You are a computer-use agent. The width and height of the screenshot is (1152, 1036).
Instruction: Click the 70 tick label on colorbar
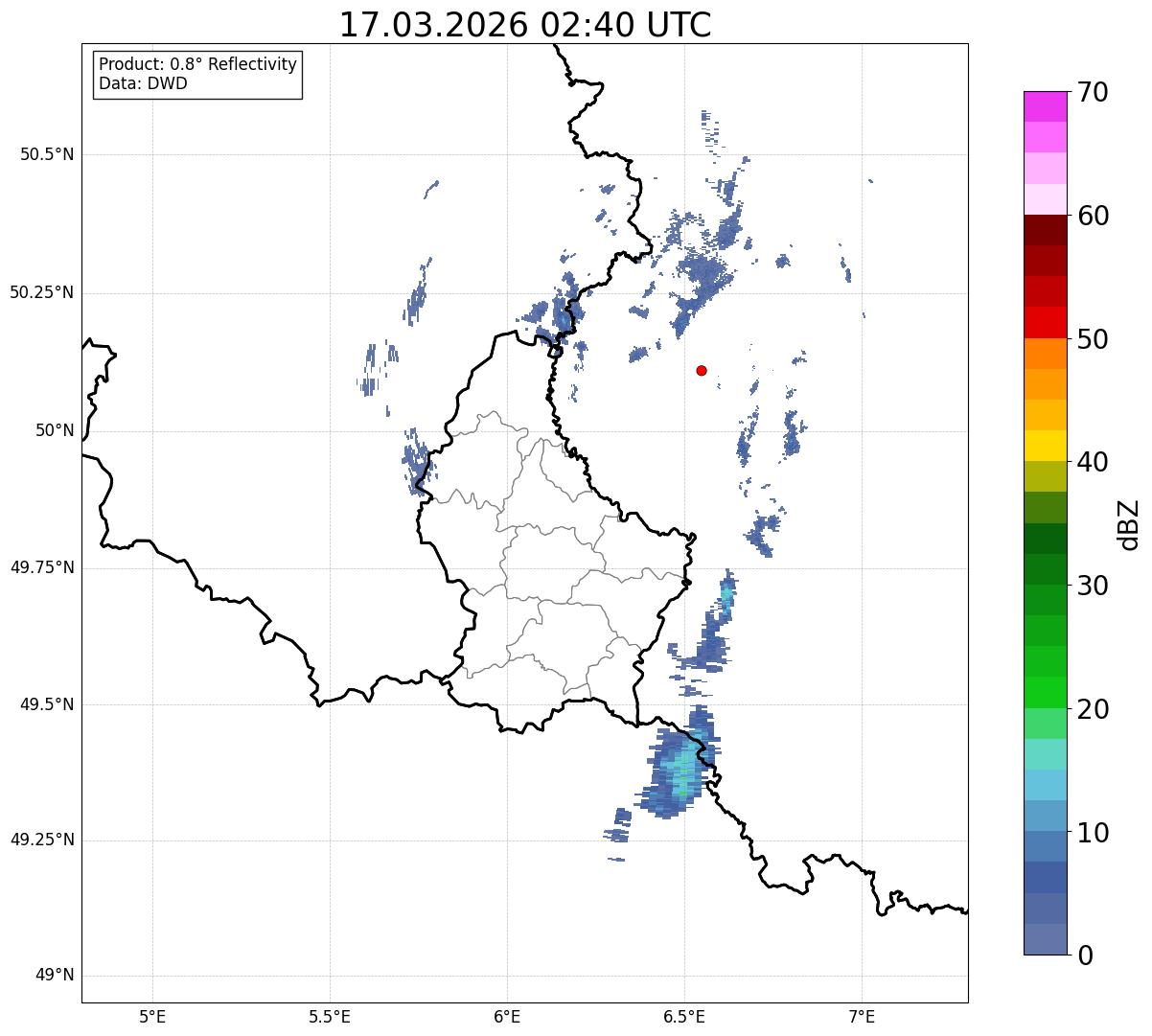coord(1093,92)
